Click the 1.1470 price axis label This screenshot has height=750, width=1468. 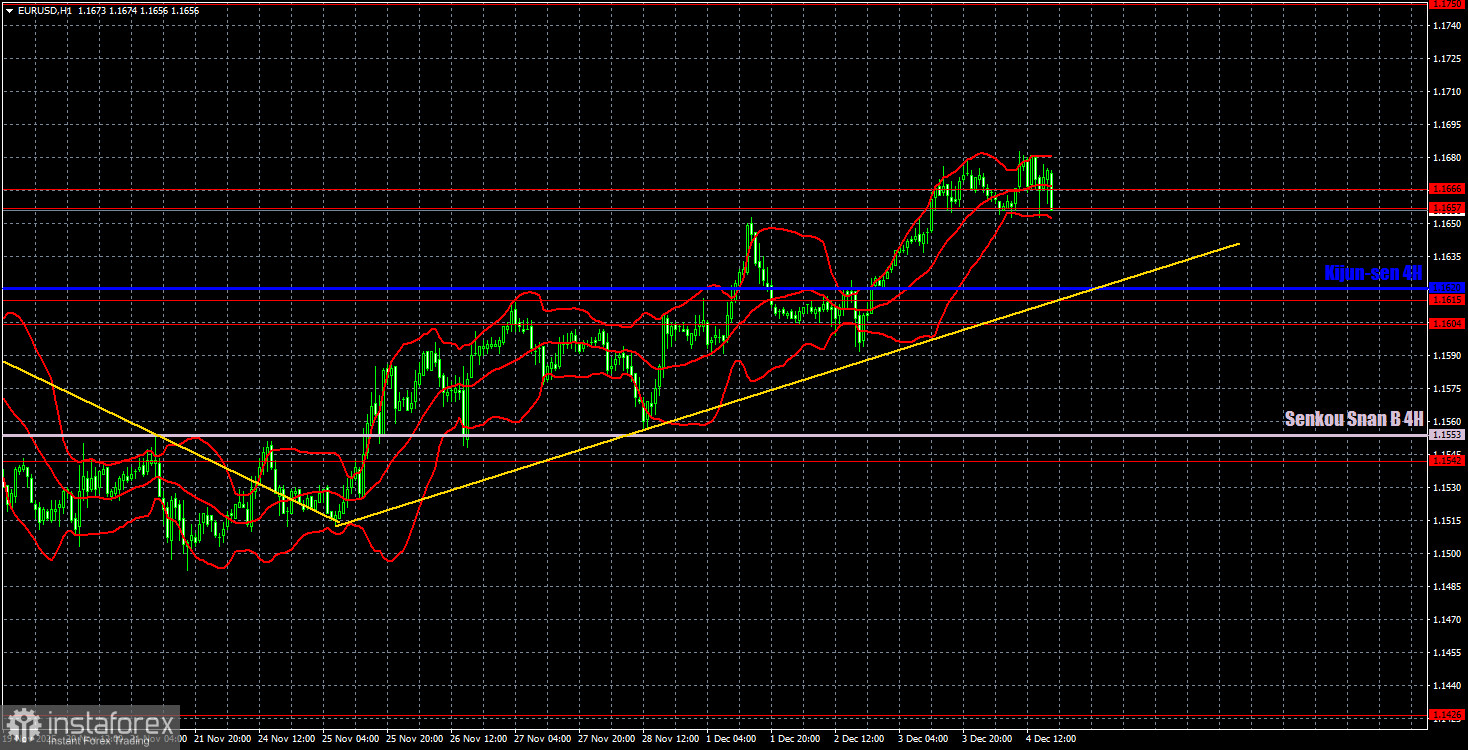click(1447, 619)
